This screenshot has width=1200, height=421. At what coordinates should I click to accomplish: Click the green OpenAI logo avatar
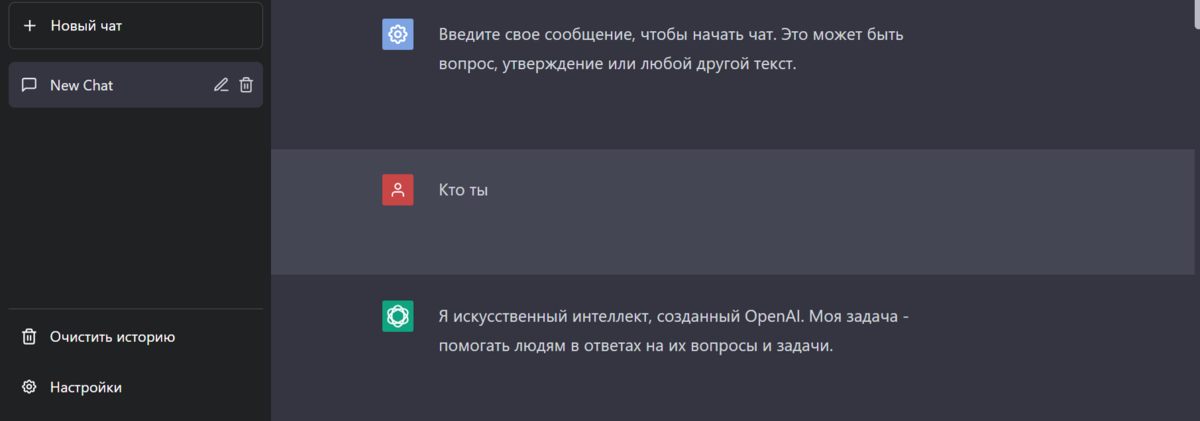[x=398, y=316]
